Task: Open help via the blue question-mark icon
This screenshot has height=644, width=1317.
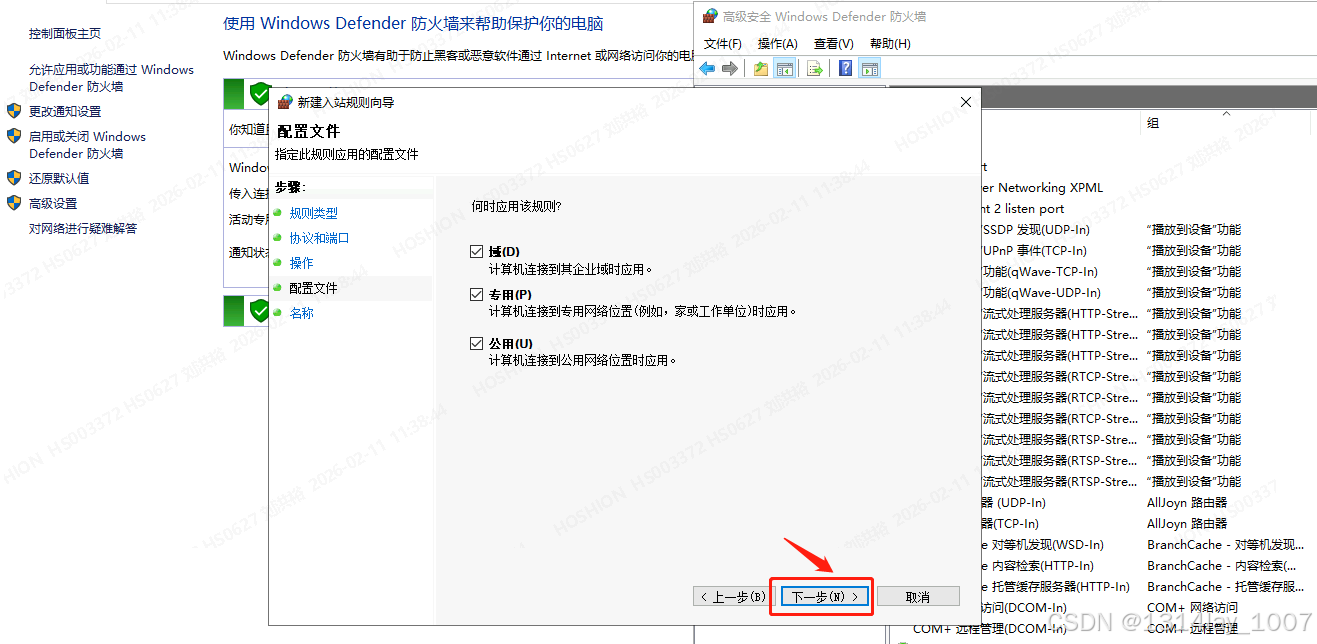Action: pyautogui.click(x=846, y=68)
